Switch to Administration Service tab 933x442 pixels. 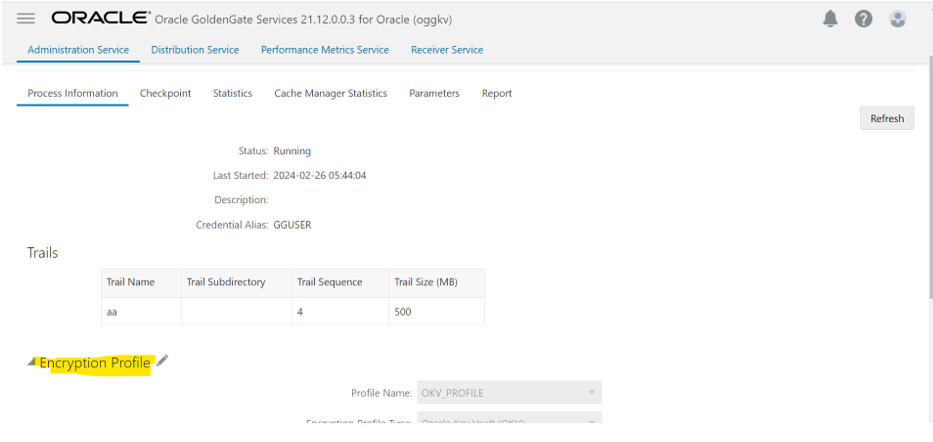point(78,50)
